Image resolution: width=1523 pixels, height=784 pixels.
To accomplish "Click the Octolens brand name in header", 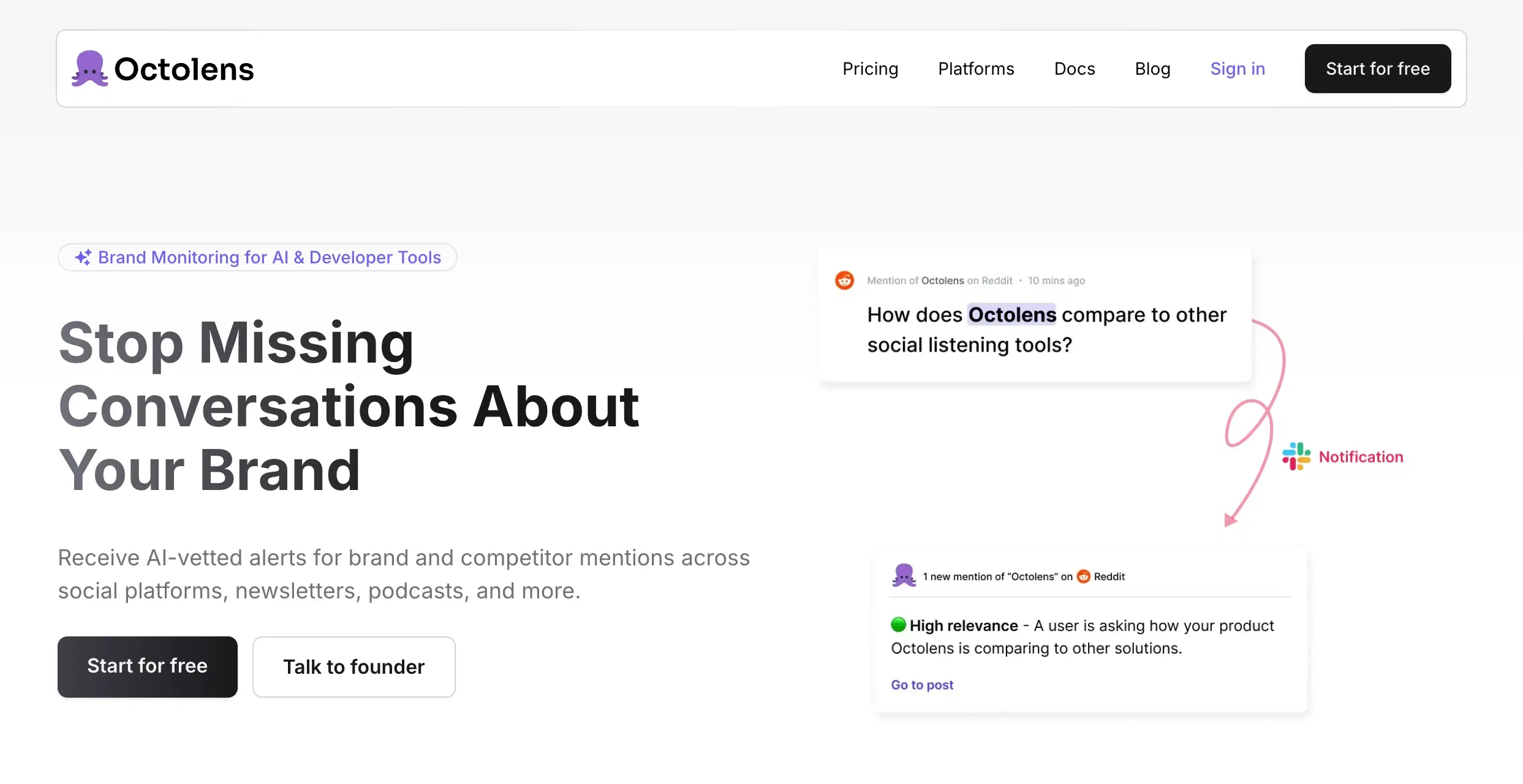I will click(184, 69).
